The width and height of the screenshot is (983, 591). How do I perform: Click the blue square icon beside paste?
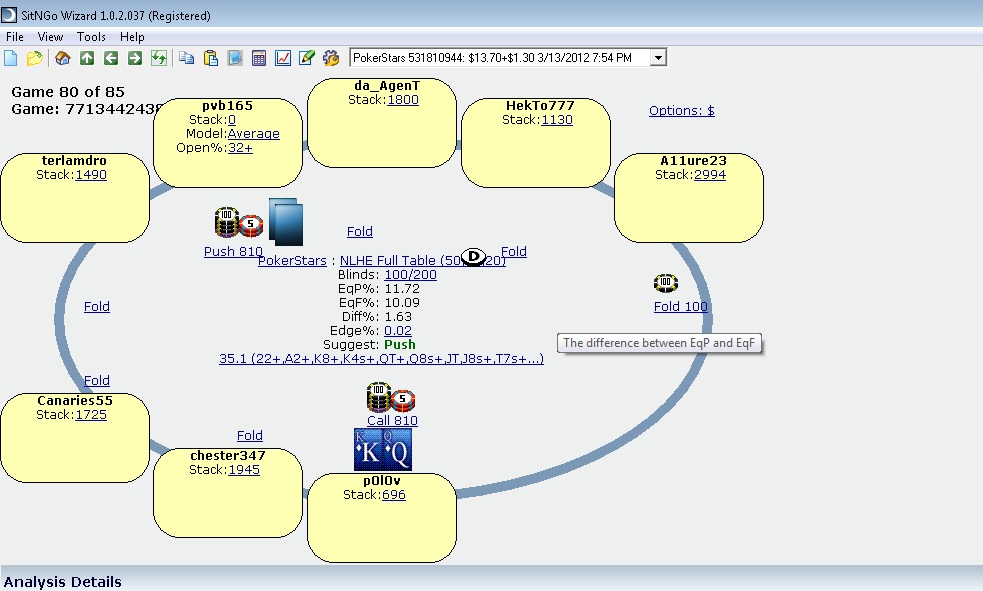coord(235,58)
